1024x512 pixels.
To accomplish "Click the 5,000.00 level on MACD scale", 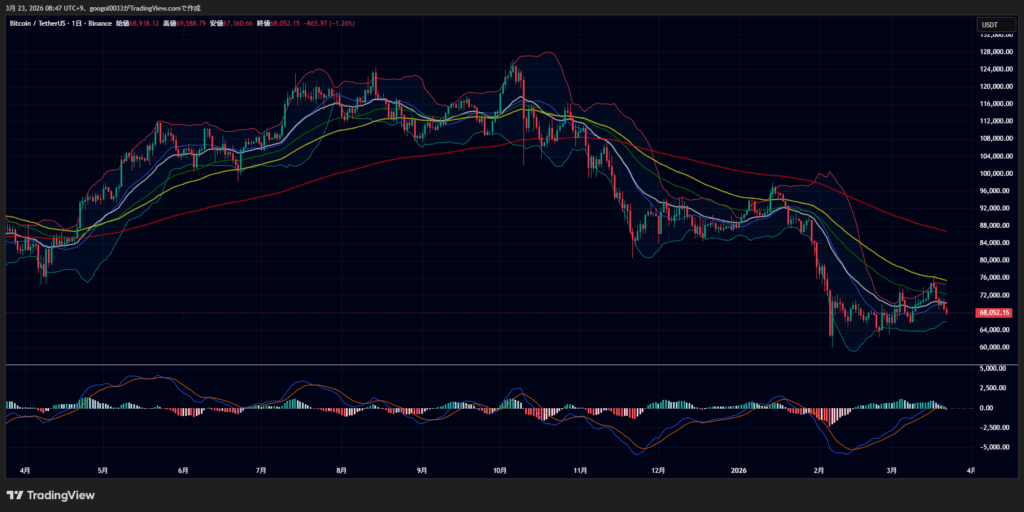I will point(997,368).
